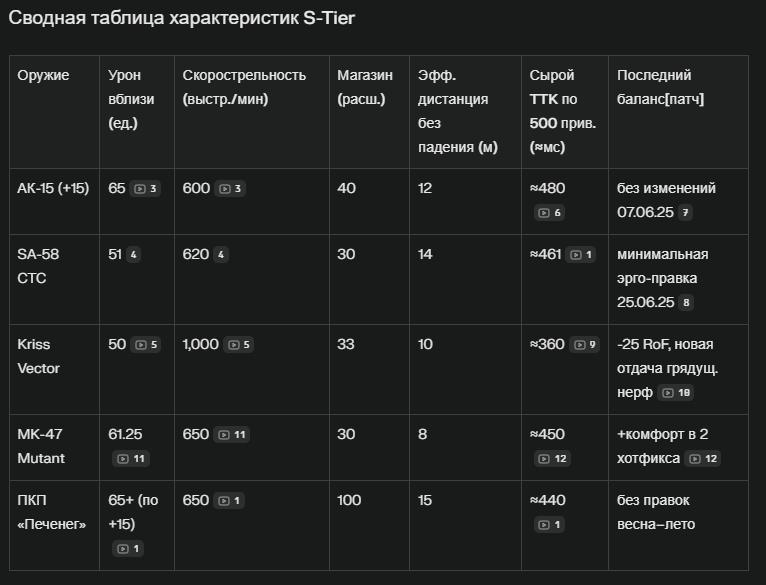Open video citation 1 beside ≈461 TTK
Image resolution: width=766 pixels, height=585 pixels.
pyautogui.click(x=580, y=255)
